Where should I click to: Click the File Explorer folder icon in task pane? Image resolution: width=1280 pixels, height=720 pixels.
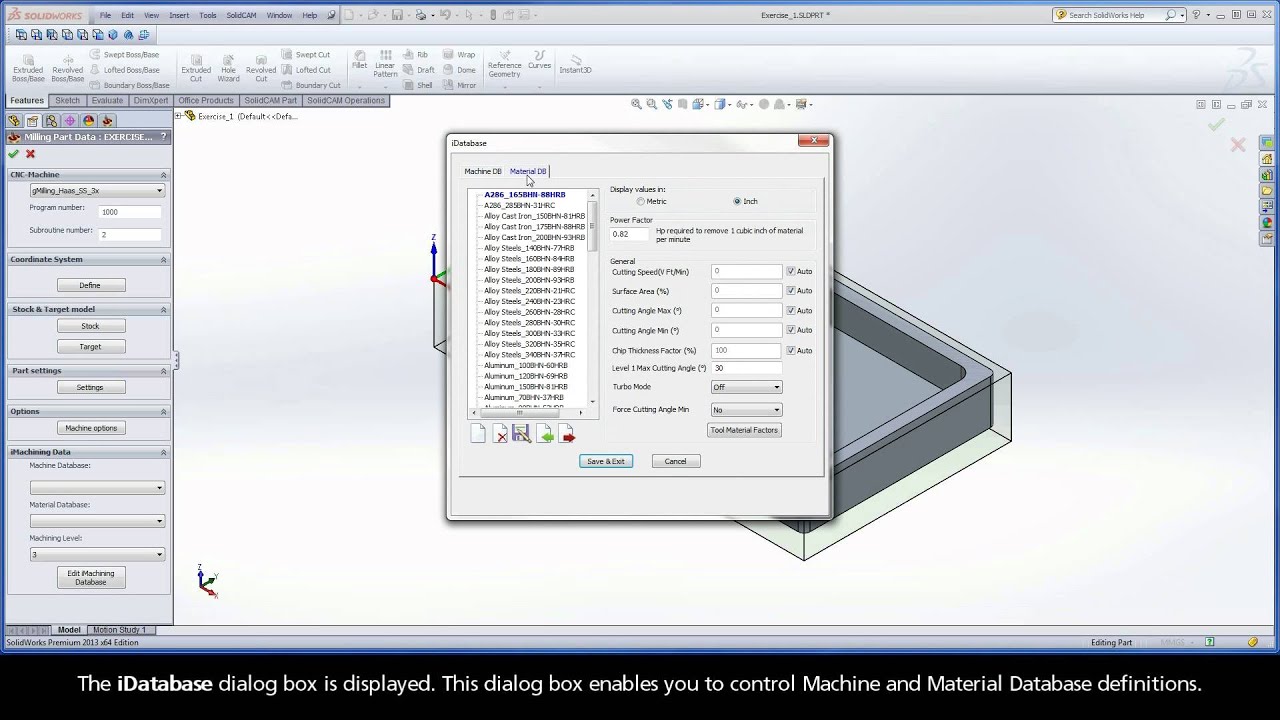click(x=1267, y=191)
